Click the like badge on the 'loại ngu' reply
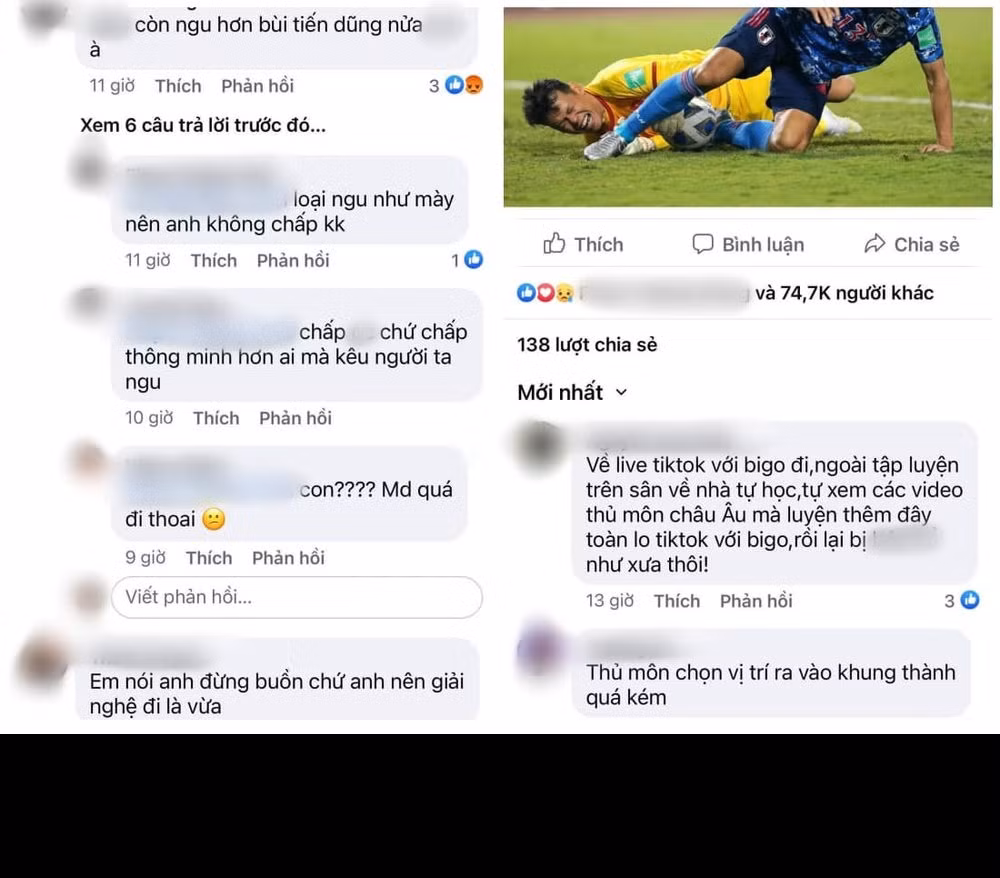This screenshot has height=878, width=1000. [x=473, y=260]
